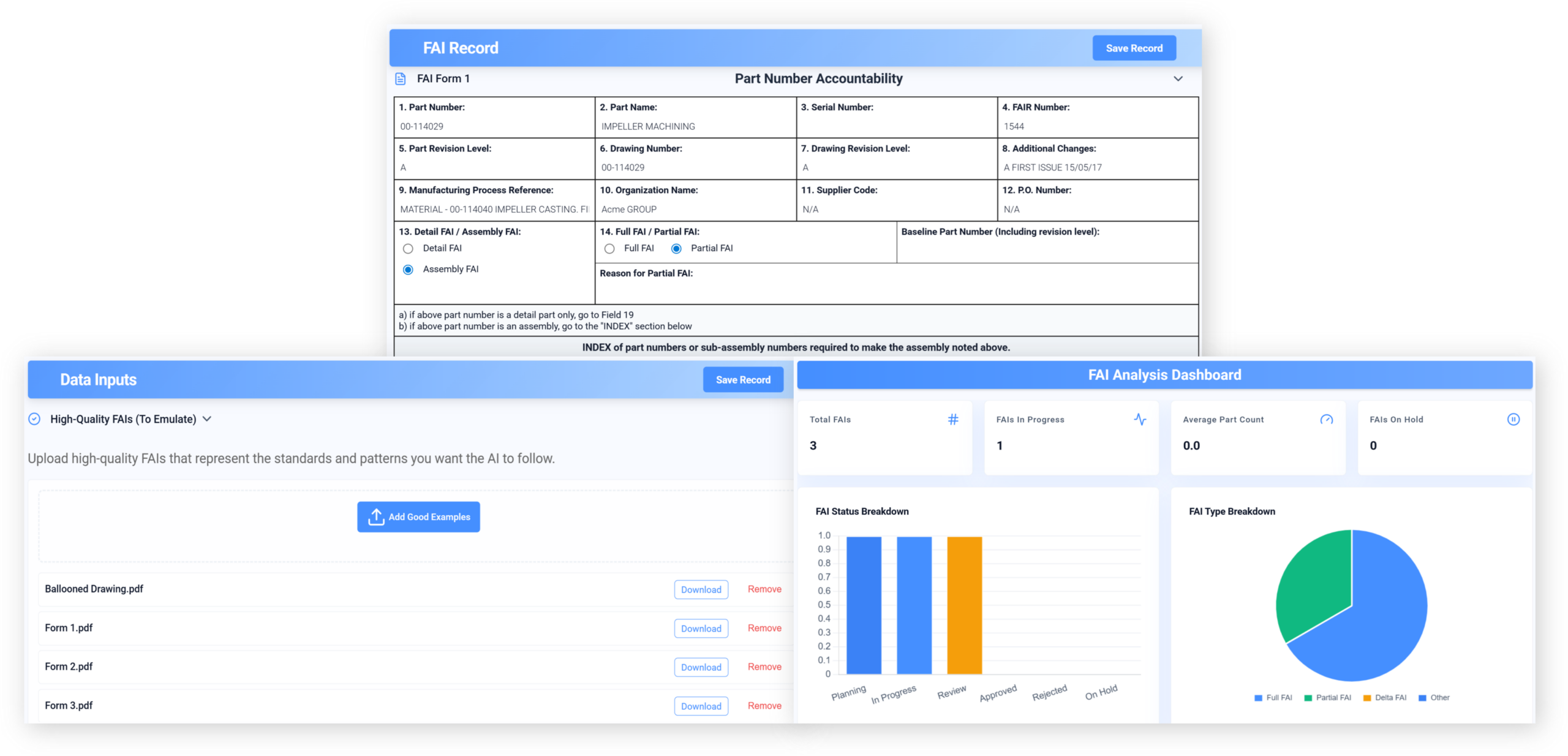Screen dimensions: 1568x756
Task: Click the FAI Form 1 document icon
Action: click(400, 78)
